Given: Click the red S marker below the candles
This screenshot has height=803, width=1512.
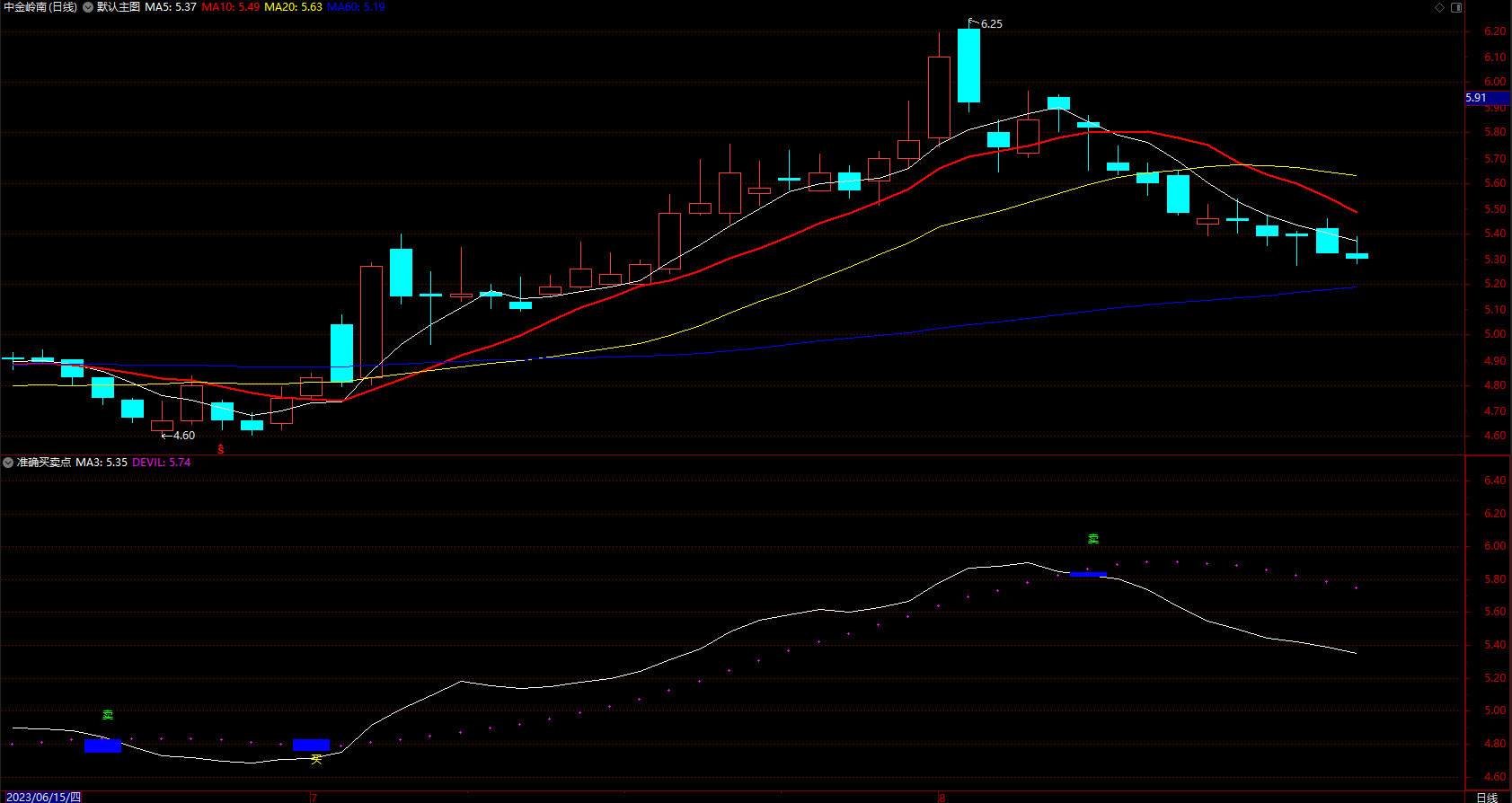Looking at the screenshot, I should tap(221, 450).
